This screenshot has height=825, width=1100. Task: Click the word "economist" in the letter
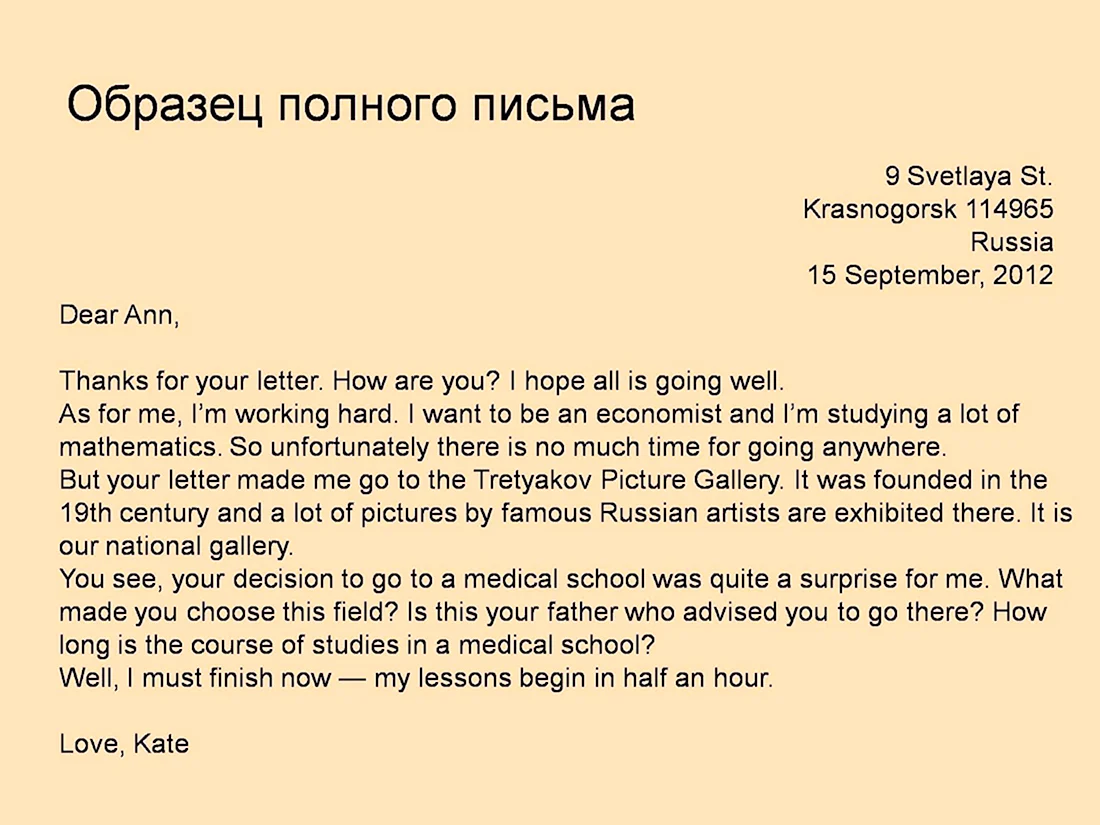coord(659,414)
